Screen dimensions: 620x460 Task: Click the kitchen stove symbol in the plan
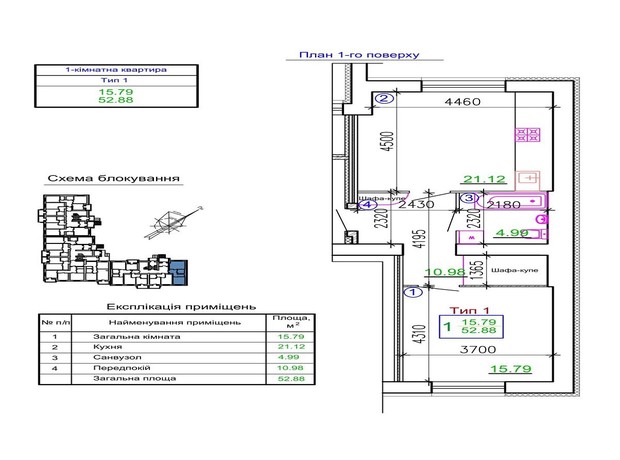click(x=527, y=135)
